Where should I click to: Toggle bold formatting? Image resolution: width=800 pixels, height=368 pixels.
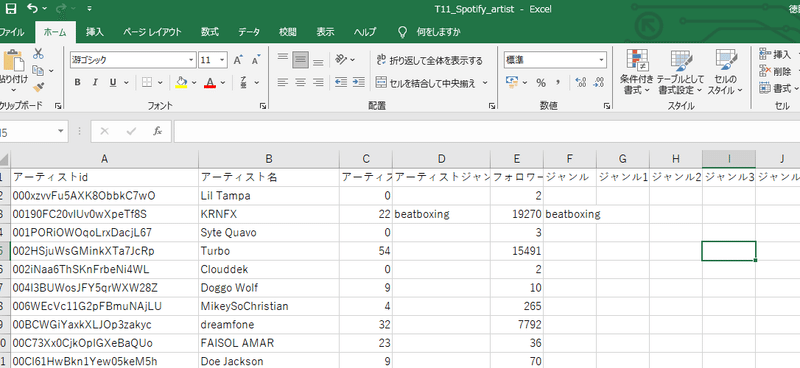(x=78, y=82)
